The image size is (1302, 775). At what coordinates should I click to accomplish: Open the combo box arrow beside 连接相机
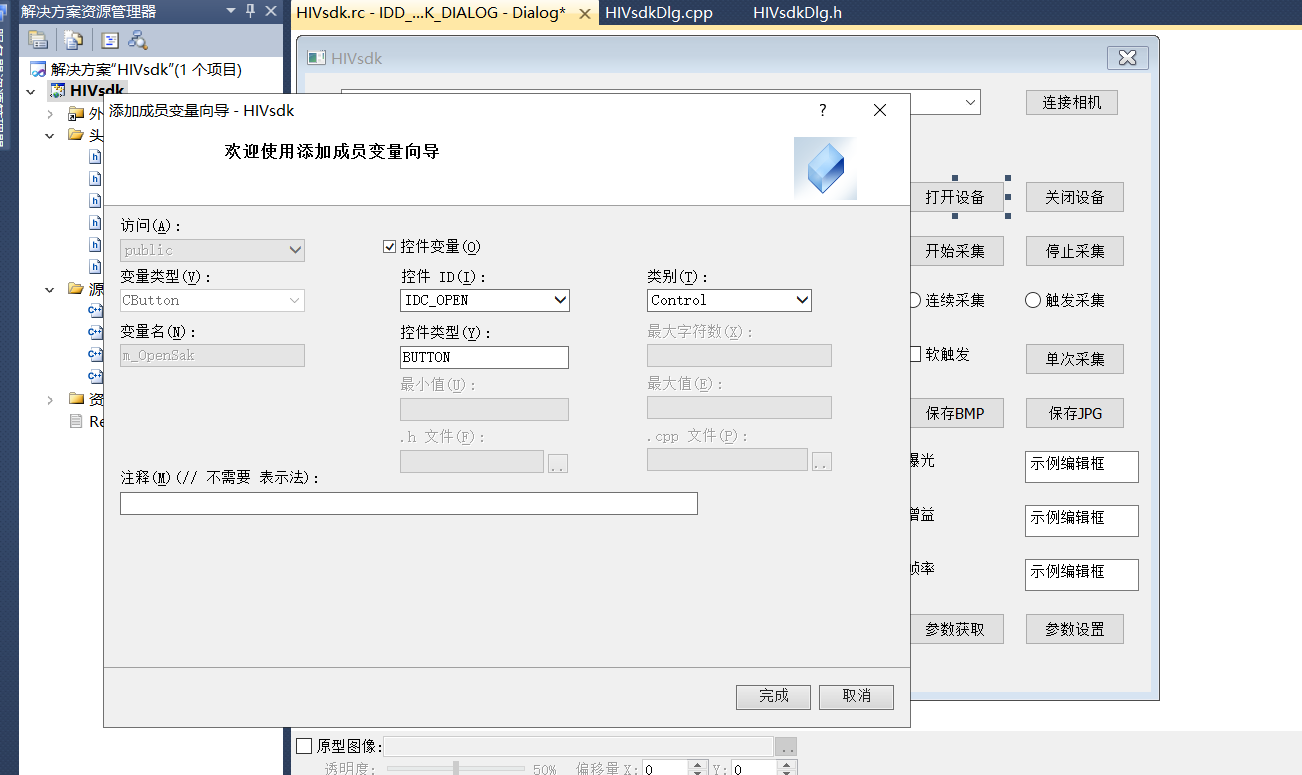pyautogui.click(x=971, y=102)
